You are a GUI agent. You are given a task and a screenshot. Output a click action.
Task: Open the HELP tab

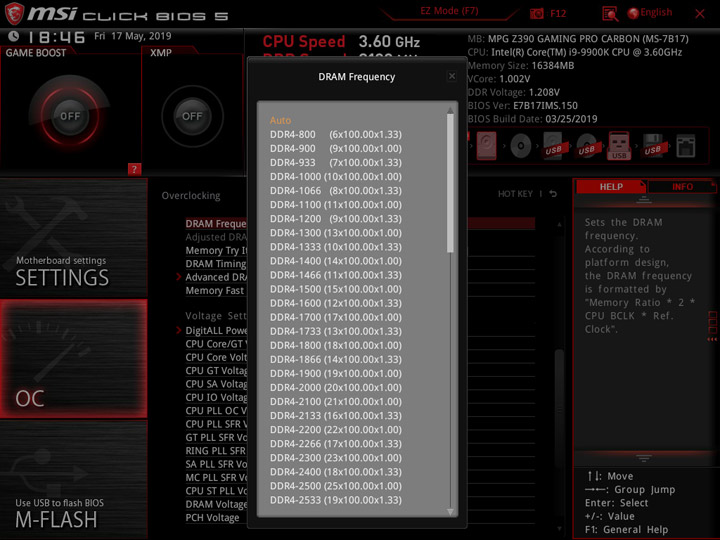click(x=611, y=186)
